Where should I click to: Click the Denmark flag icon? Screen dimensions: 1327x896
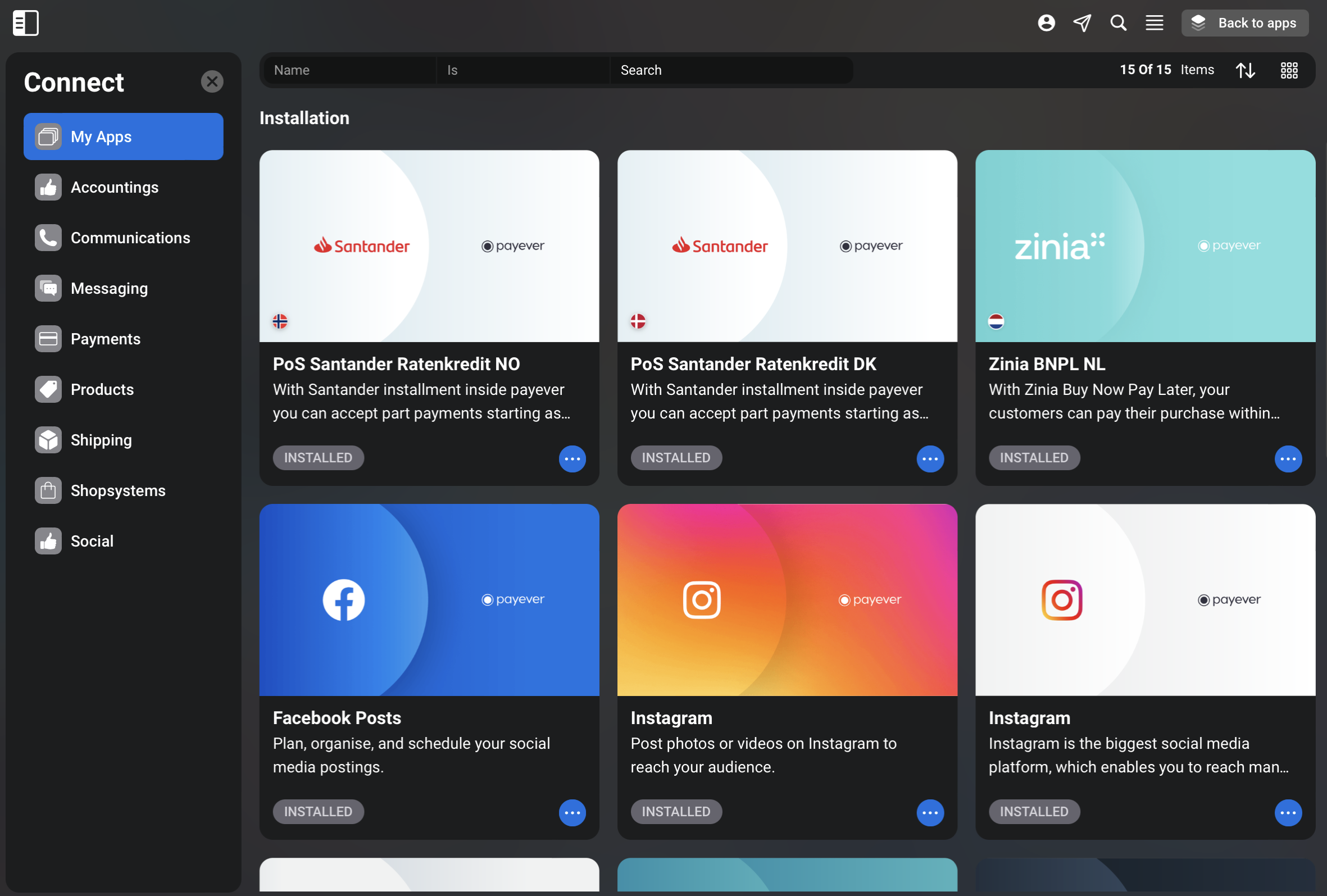pyautogui.click(x=638, y=321)
